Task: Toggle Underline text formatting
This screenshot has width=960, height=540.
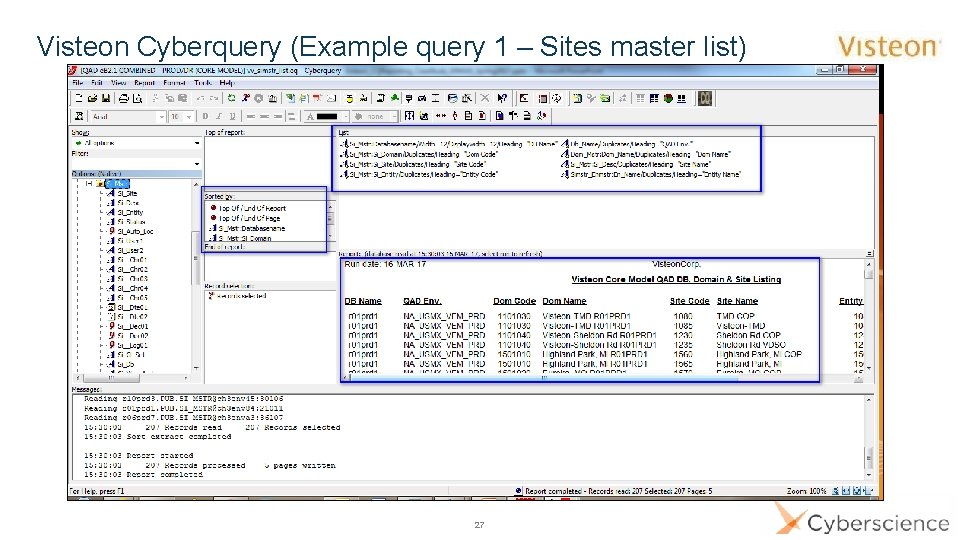Action: click(232, 116)
